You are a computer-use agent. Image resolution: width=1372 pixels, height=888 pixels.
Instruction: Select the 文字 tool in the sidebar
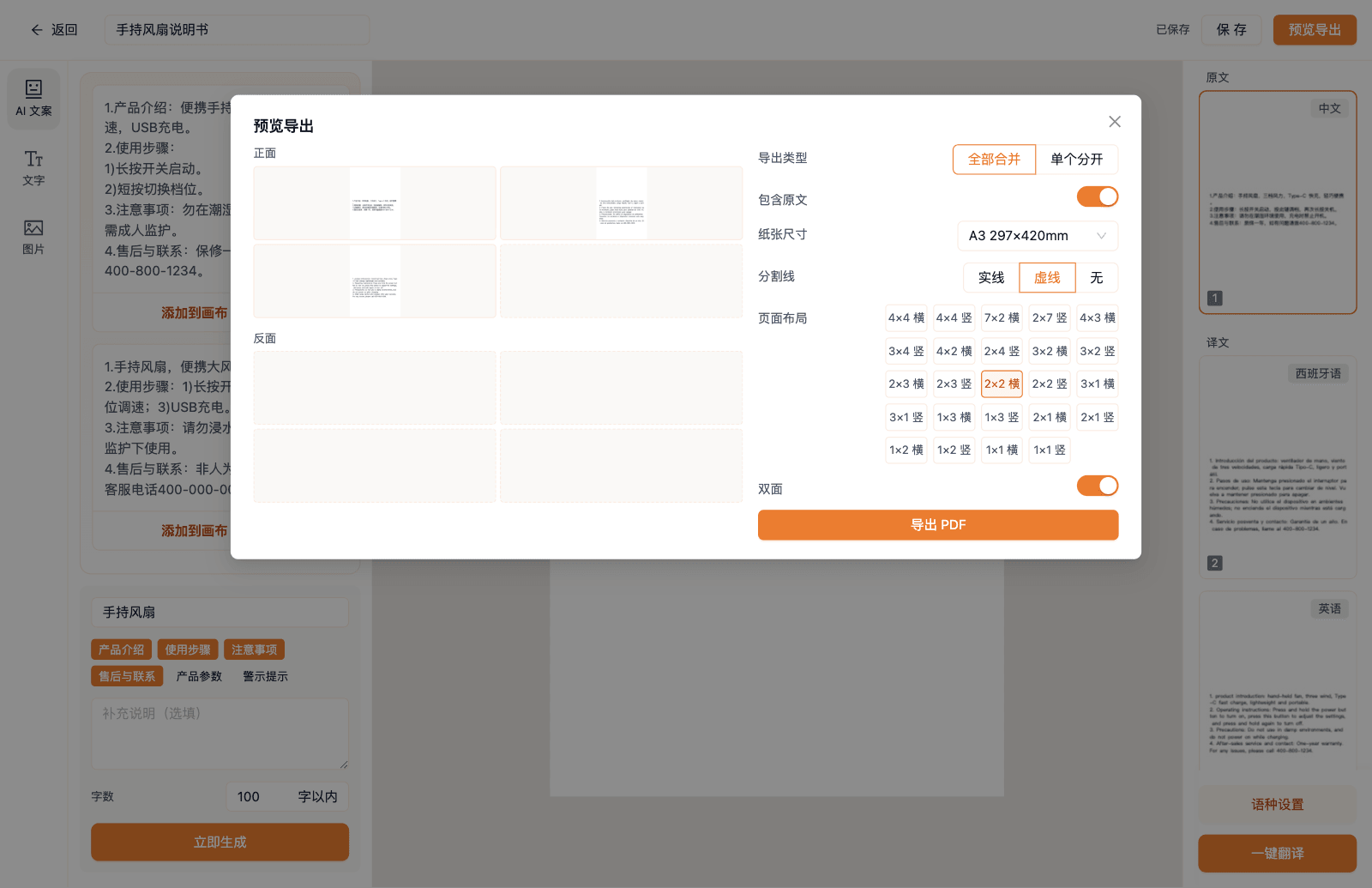[33, 168]
